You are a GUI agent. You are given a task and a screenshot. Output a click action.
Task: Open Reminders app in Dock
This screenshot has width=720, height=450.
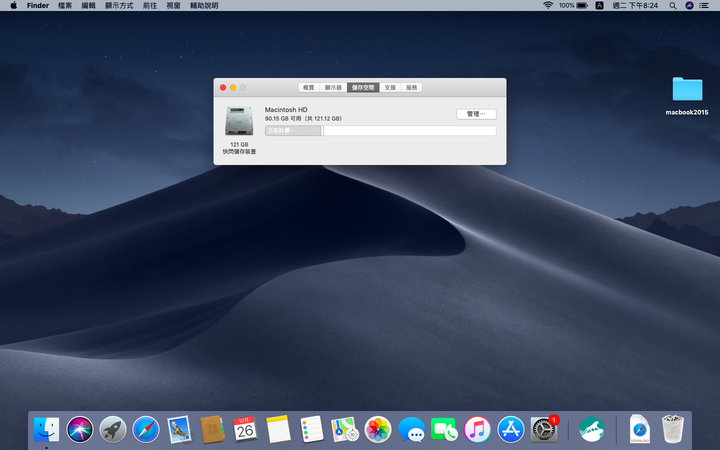(311, 430)
